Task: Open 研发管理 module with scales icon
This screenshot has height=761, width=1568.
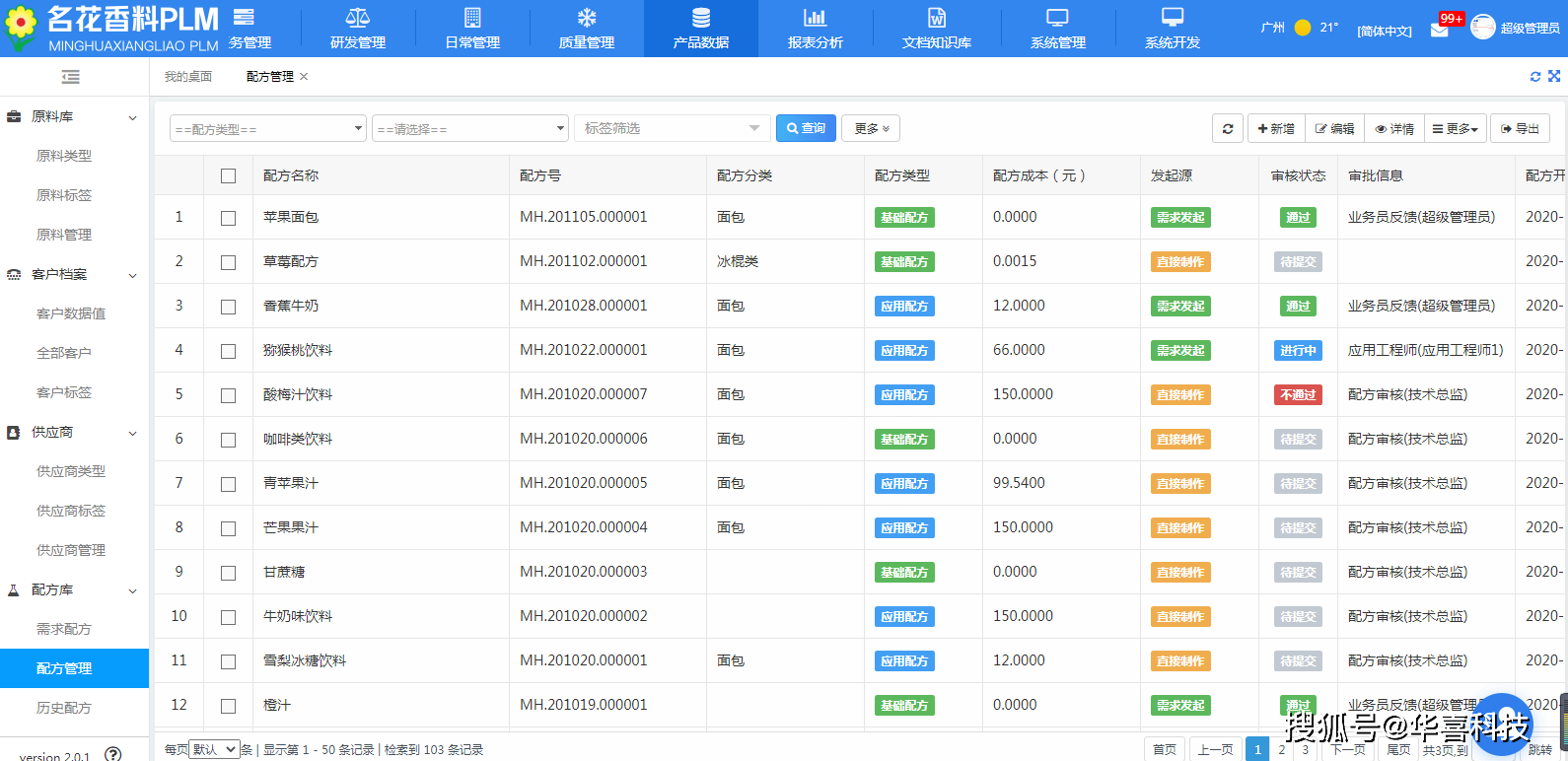Action: pos(358,29)
